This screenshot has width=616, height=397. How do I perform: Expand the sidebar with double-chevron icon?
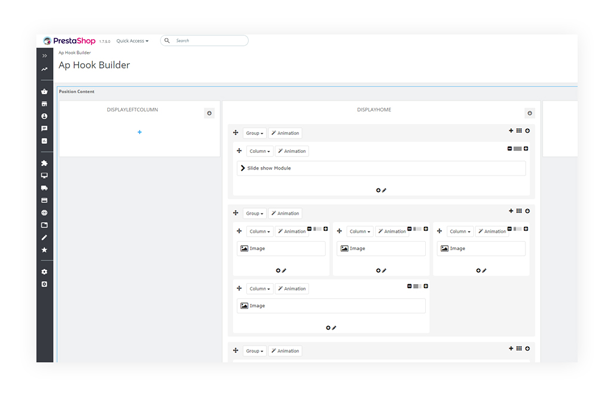point(44,56)
